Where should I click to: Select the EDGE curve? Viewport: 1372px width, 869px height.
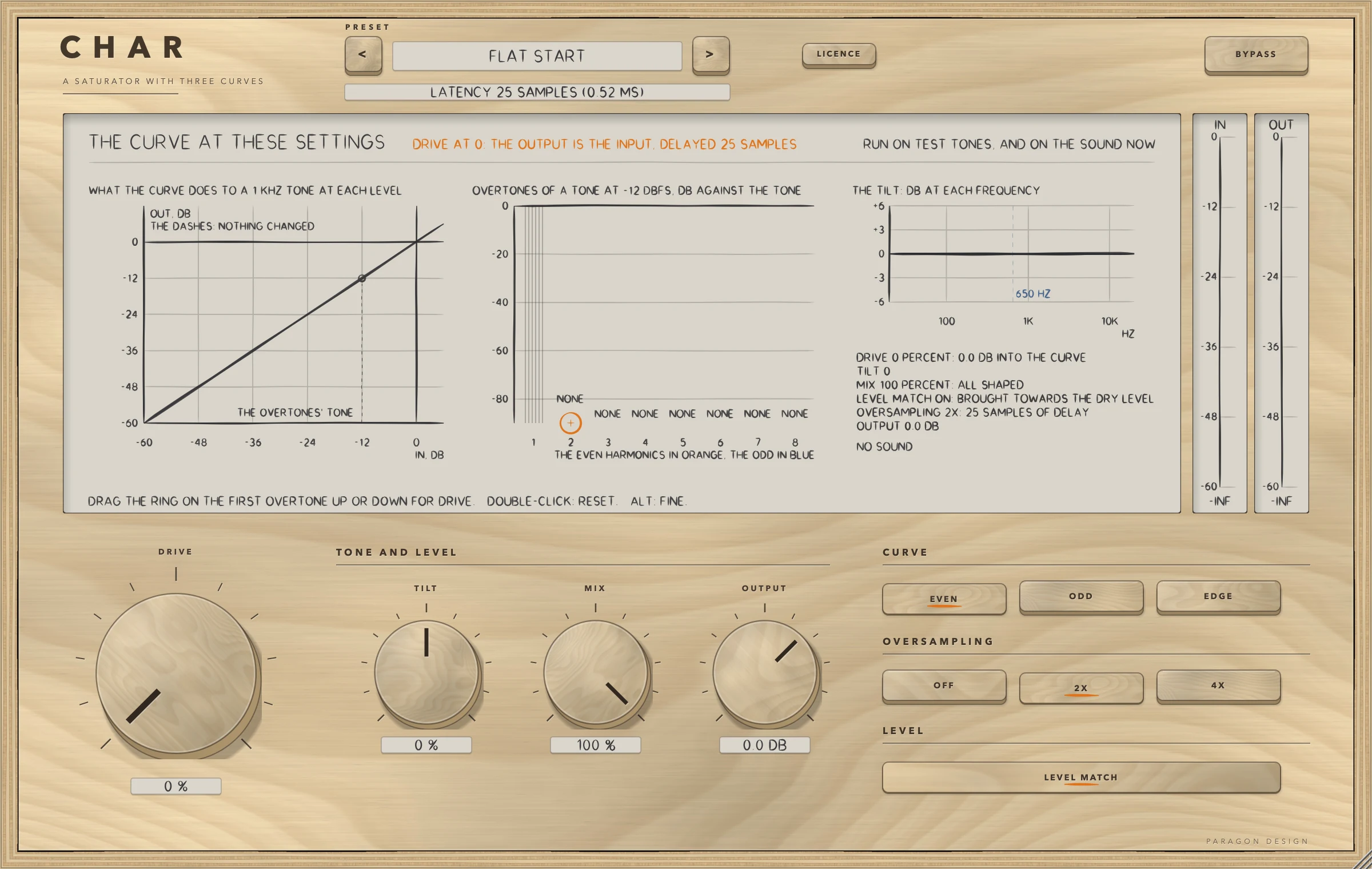tap(1218, 597)
